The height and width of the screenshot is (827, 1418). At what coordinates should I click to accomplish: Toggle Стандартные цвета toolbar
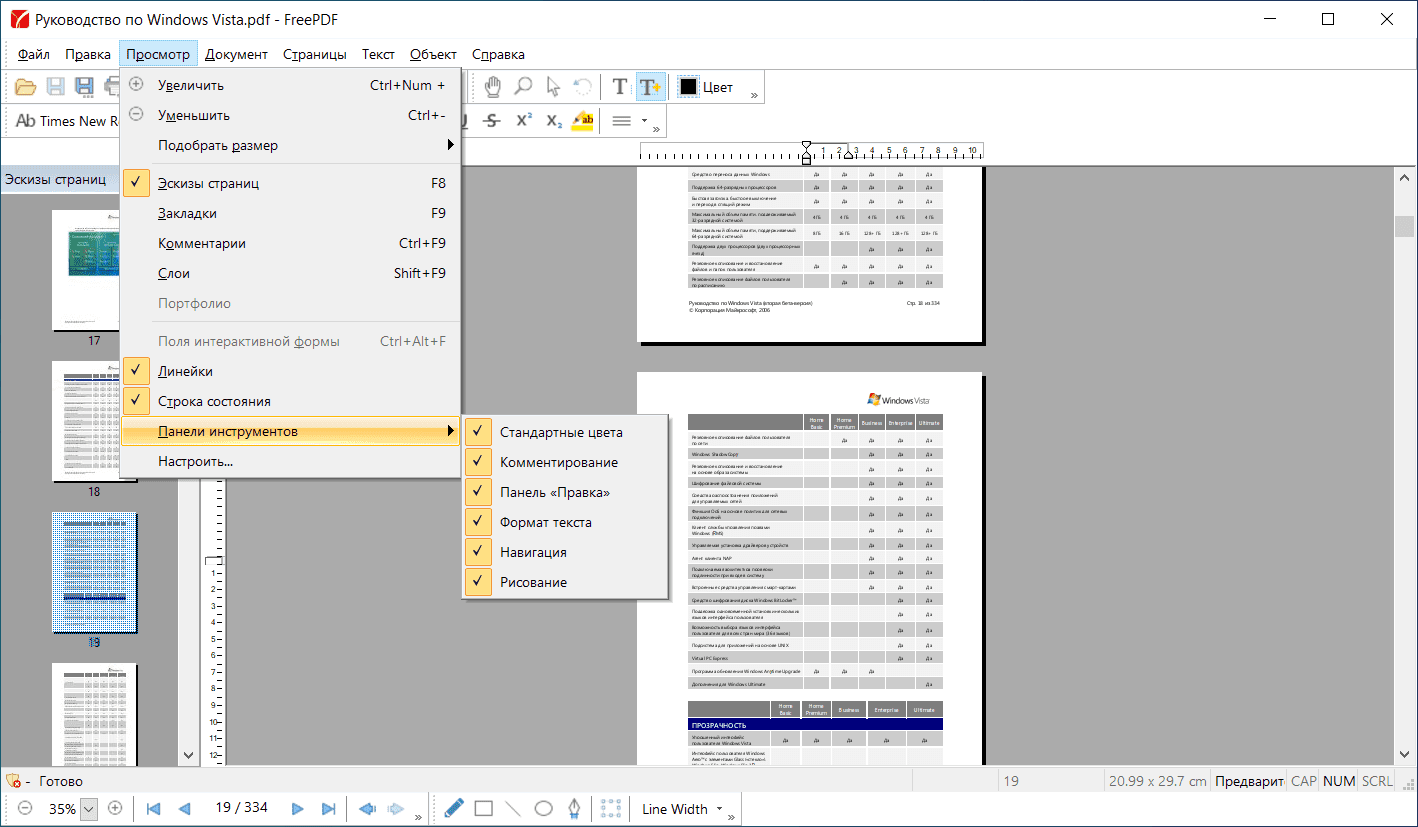coord(565,432)
